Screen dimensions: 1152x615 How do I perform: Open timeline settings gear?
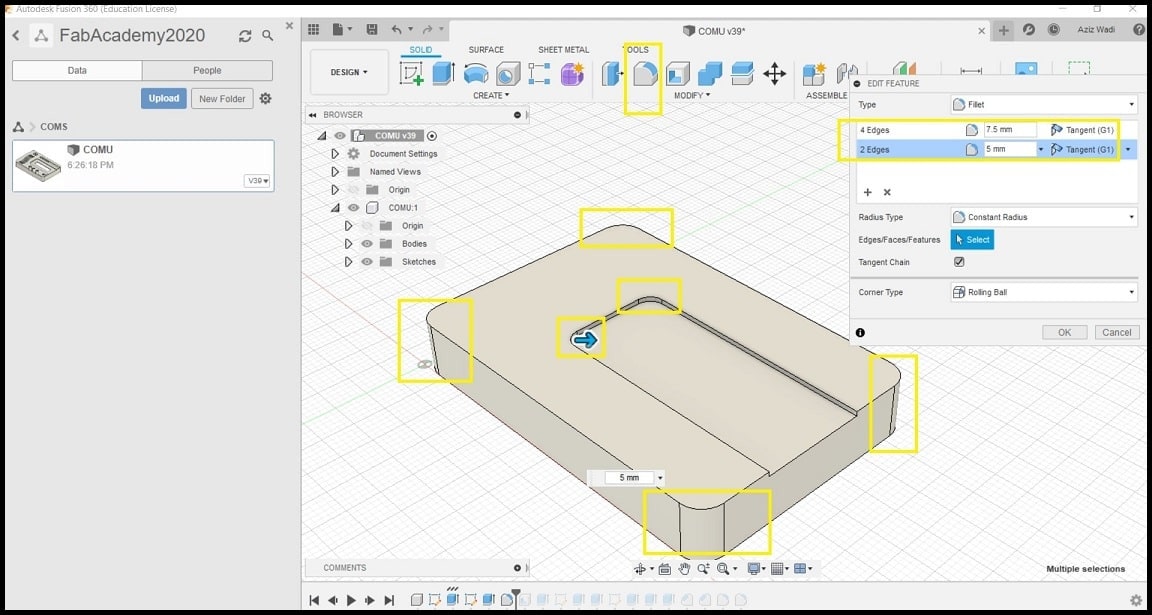tap(1136, 600)
